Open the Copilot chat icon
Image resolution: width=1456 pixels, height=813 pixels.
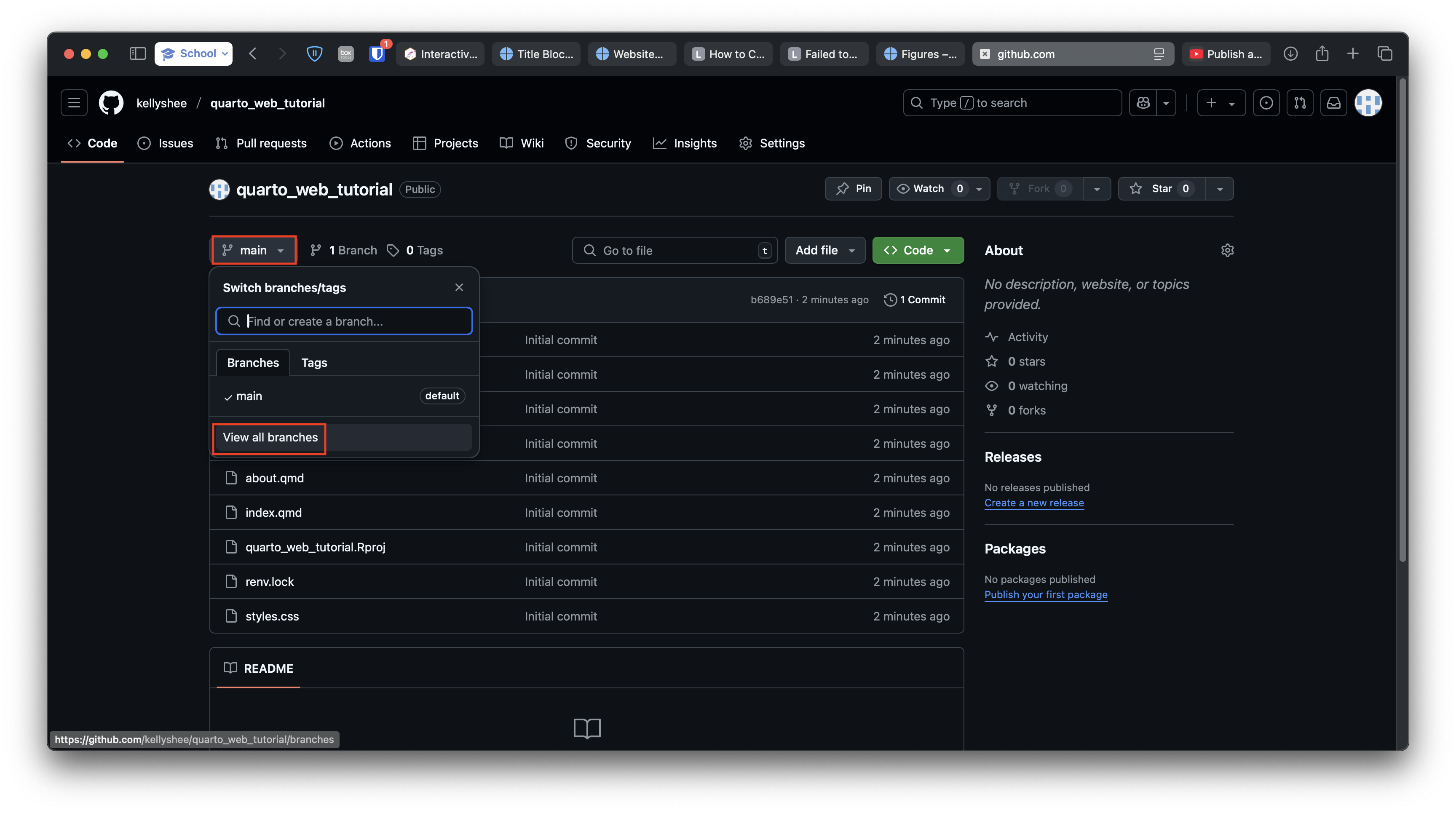(x=1143, y=103)
